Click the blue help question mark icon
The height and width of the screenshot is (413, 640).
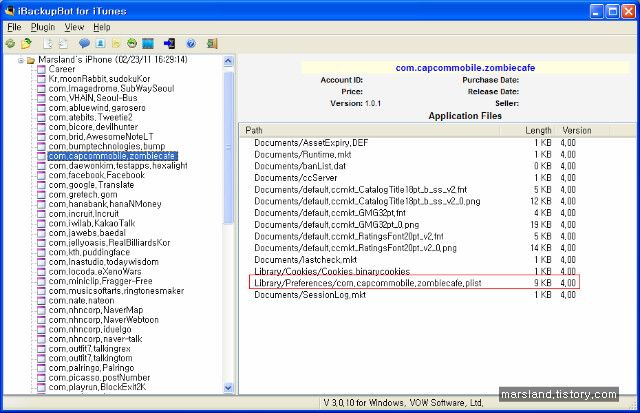coord(191,43)
